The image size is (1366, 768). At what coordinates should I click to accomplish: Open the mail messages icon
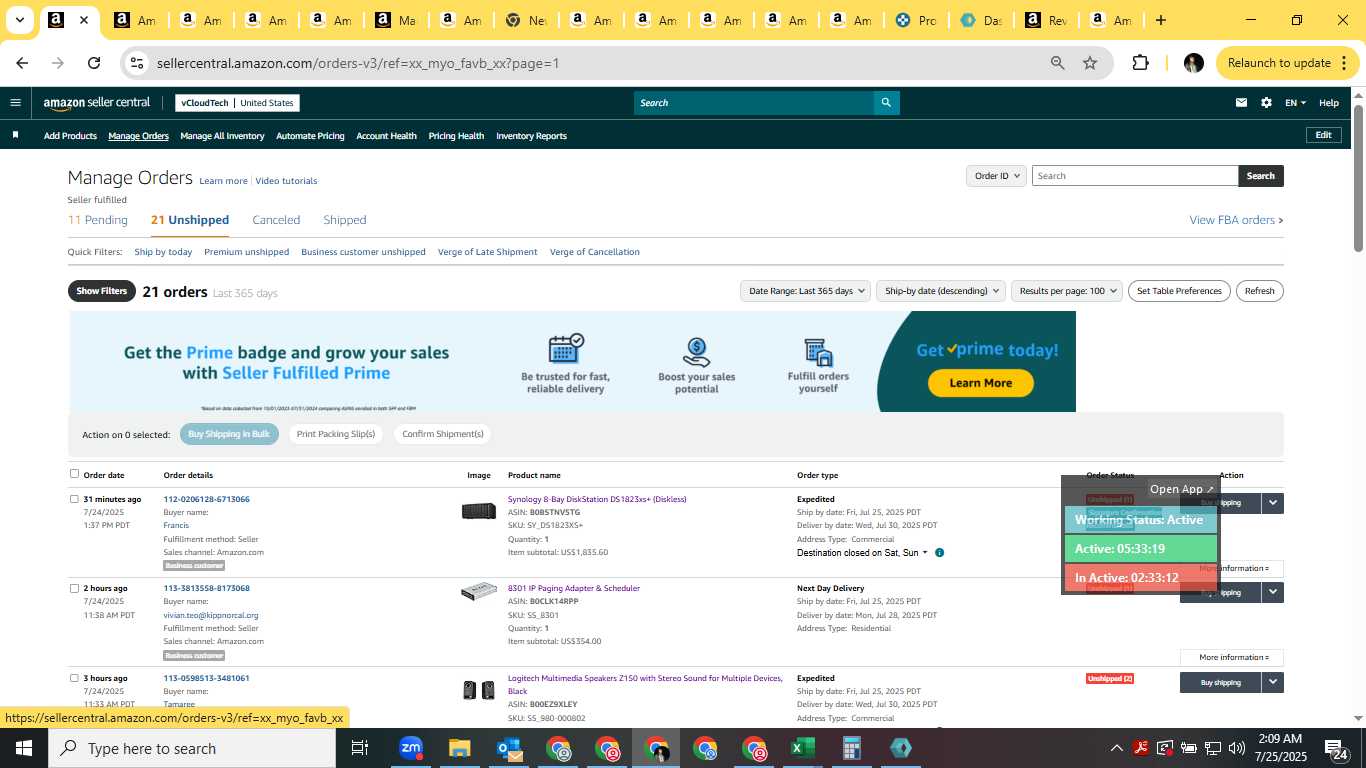click(1241, 103)
